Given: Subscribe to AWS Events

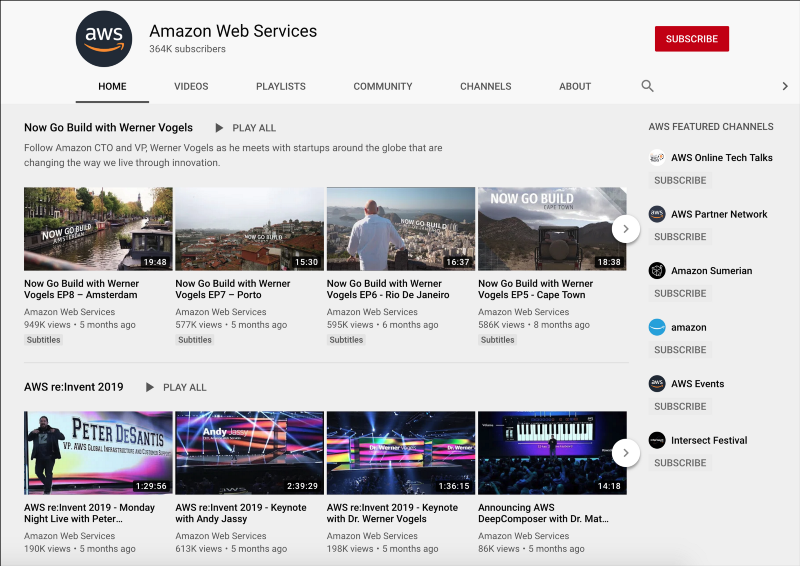Looking at the screenshot, I should (x=680, y=406).
